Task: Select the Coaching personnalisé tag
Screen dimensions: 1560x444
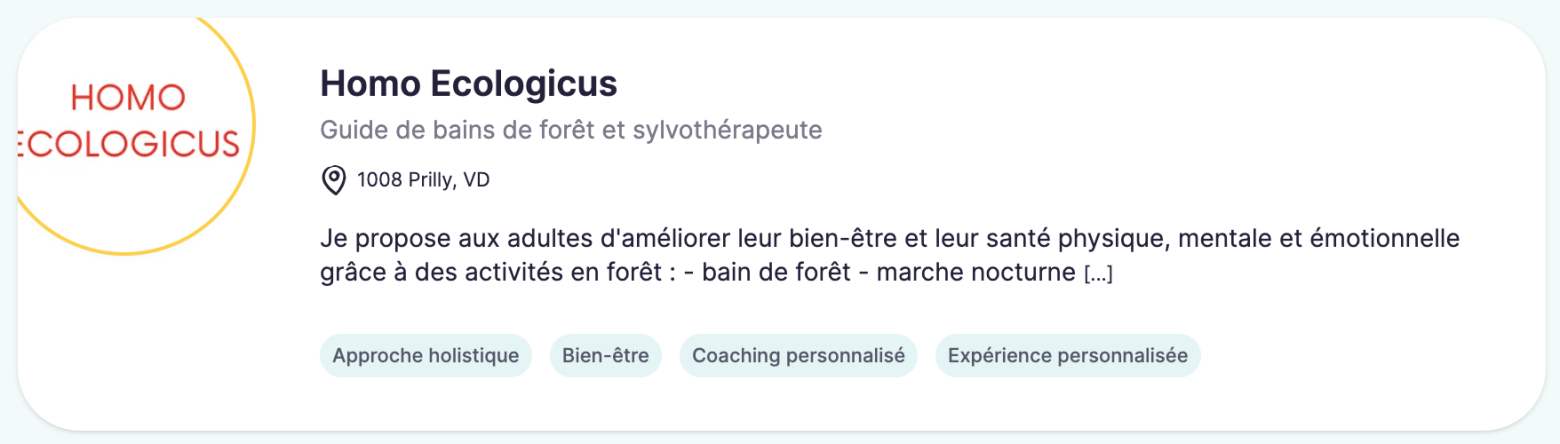Action: 798,355
